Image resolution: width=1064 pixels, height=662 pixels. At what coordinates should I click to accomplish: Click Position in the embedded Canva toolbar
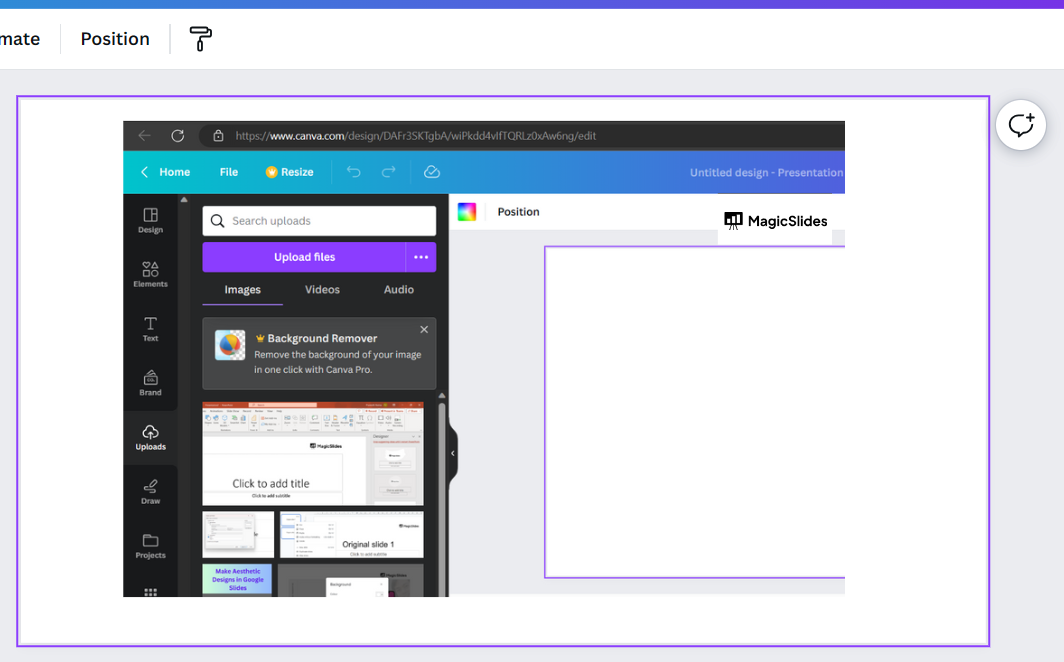tap(518, 212)
